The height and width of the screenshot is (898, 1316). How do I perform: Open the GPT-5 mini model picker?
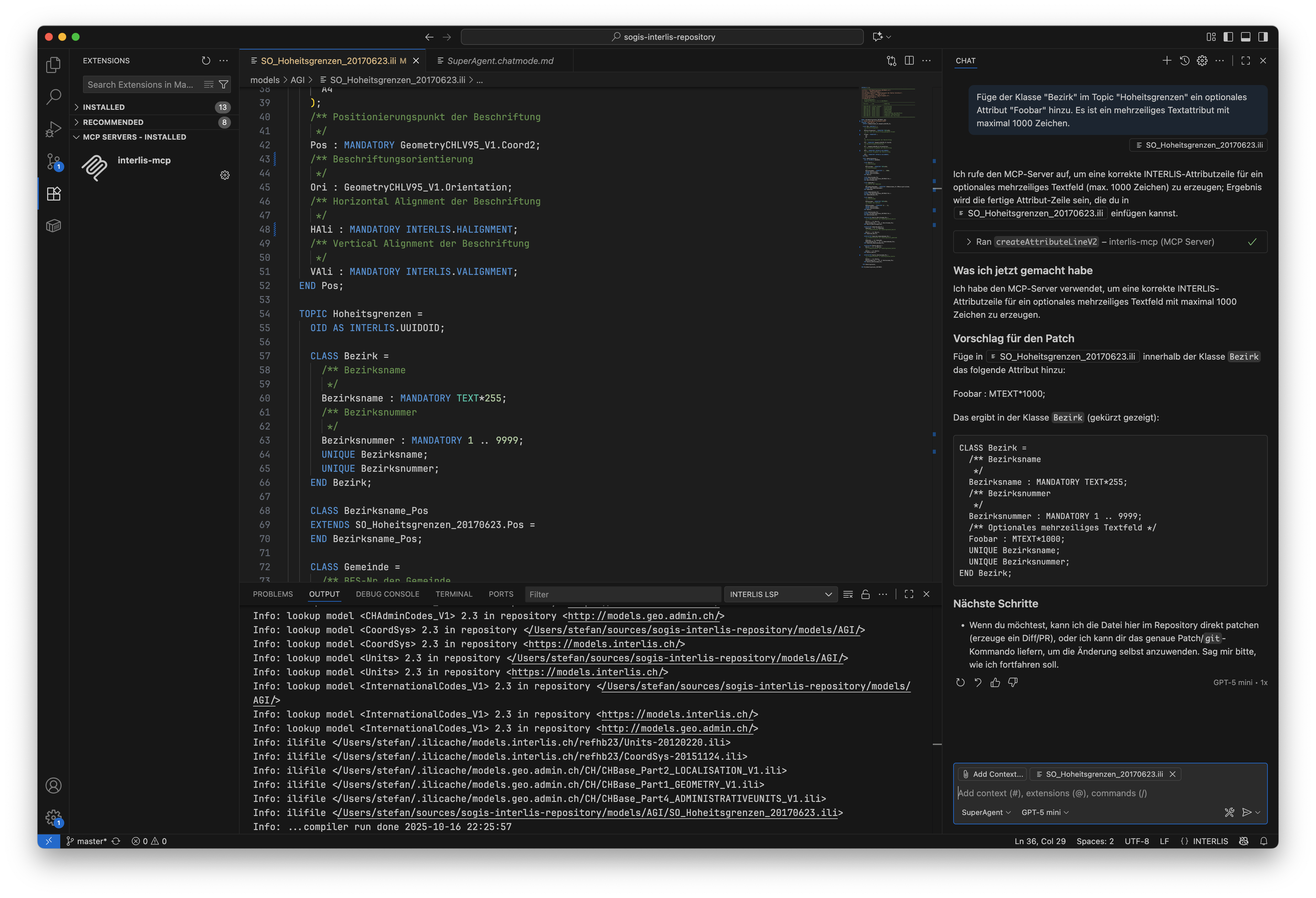[x=1045, y=812]
